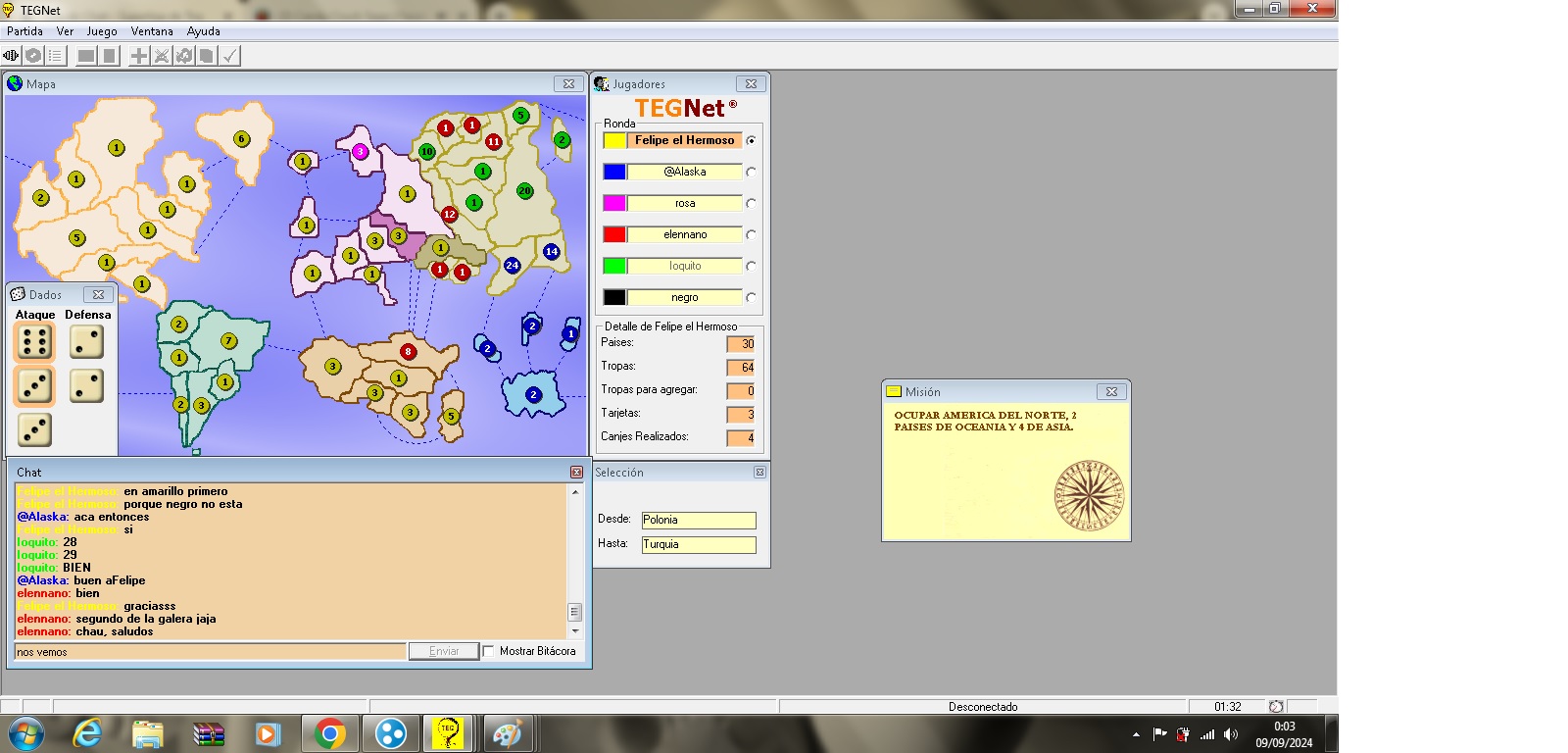
Task: Click the red swatch beside elennano
Action: pos(614,234)
